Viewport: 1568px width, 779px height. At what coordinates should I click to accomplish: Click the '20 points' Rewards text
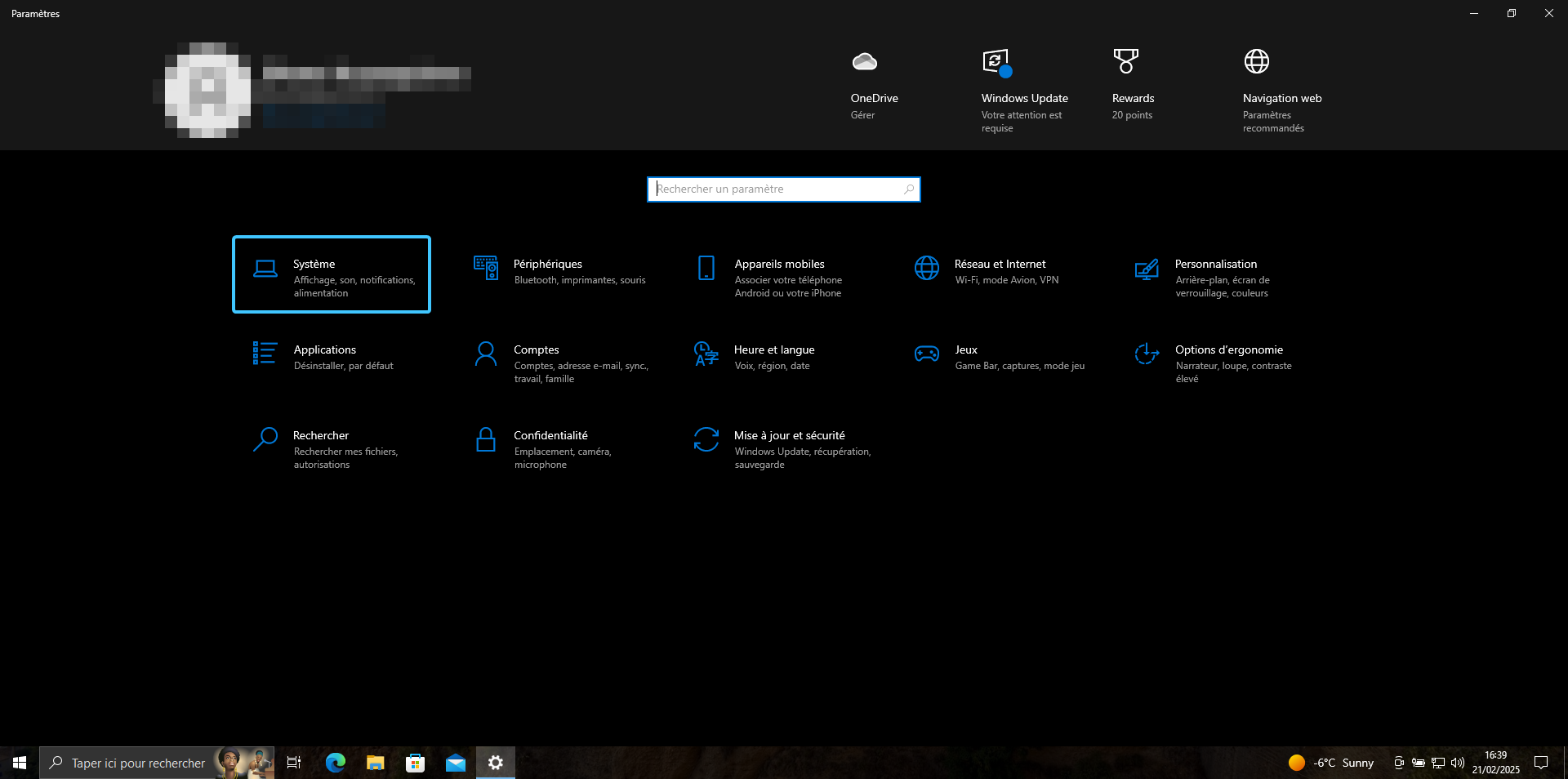click(1132, 115)
